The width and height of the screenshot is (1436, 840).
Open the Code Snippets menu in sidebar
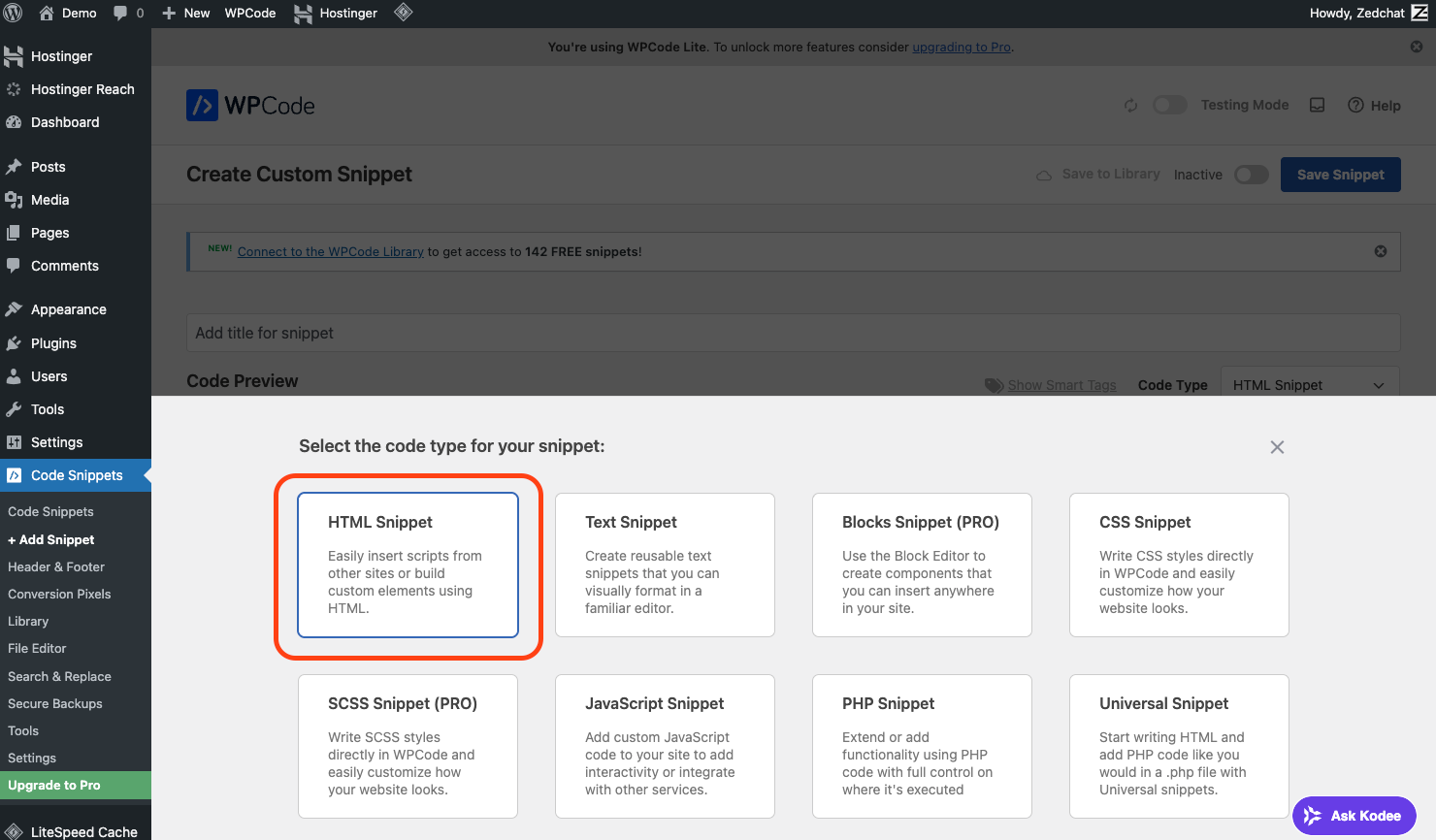coord(77,475)
